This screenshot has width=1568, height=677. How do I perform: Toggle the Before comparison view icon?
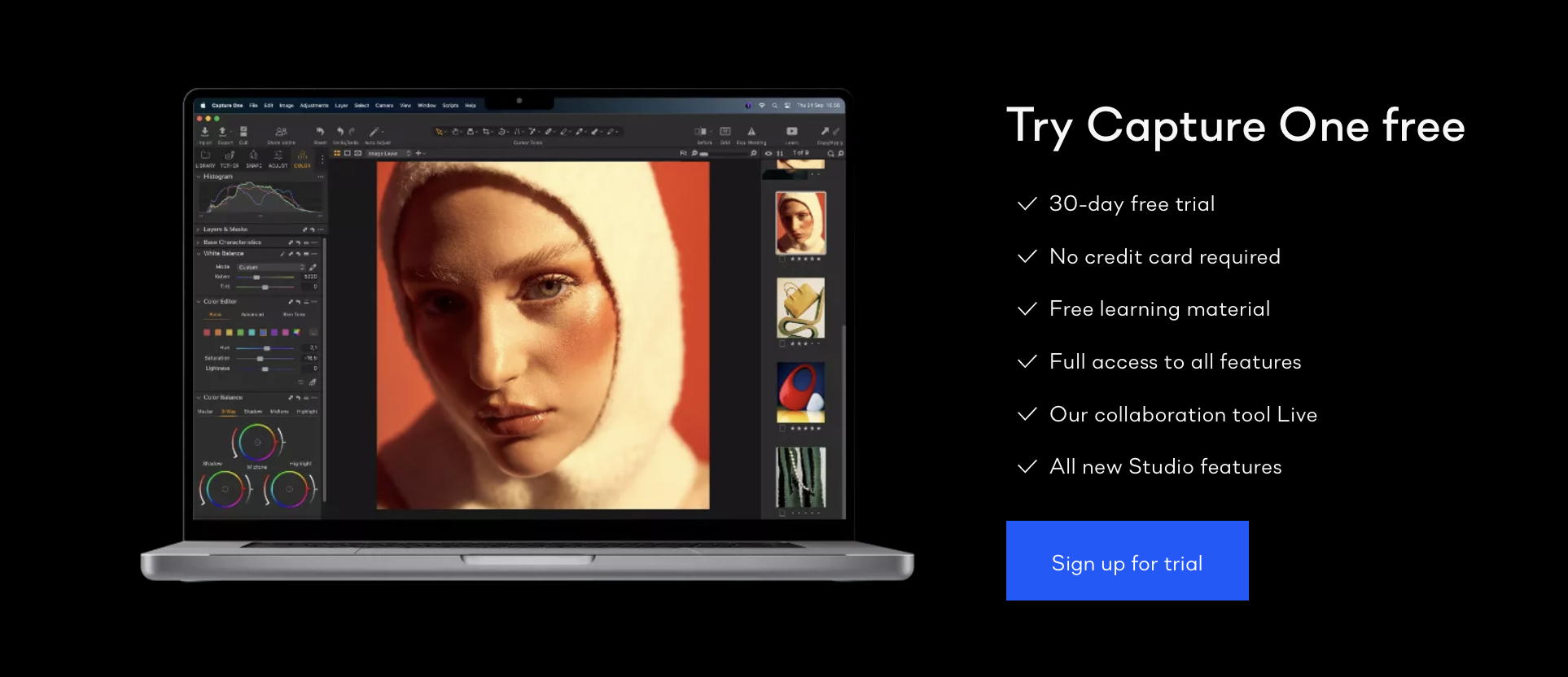tap(700, 131)
